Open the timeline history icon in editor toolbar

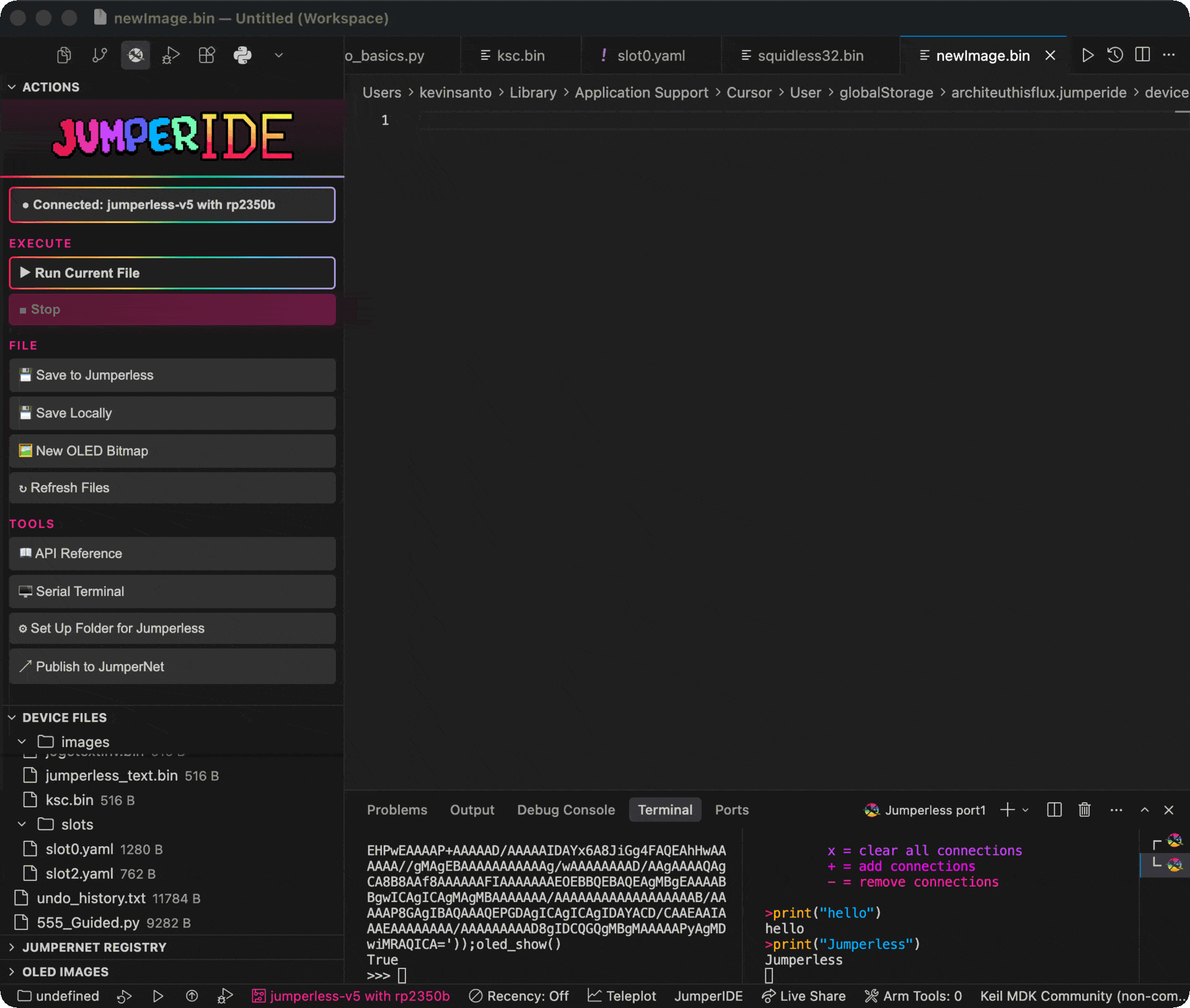tap(1115, 55)
